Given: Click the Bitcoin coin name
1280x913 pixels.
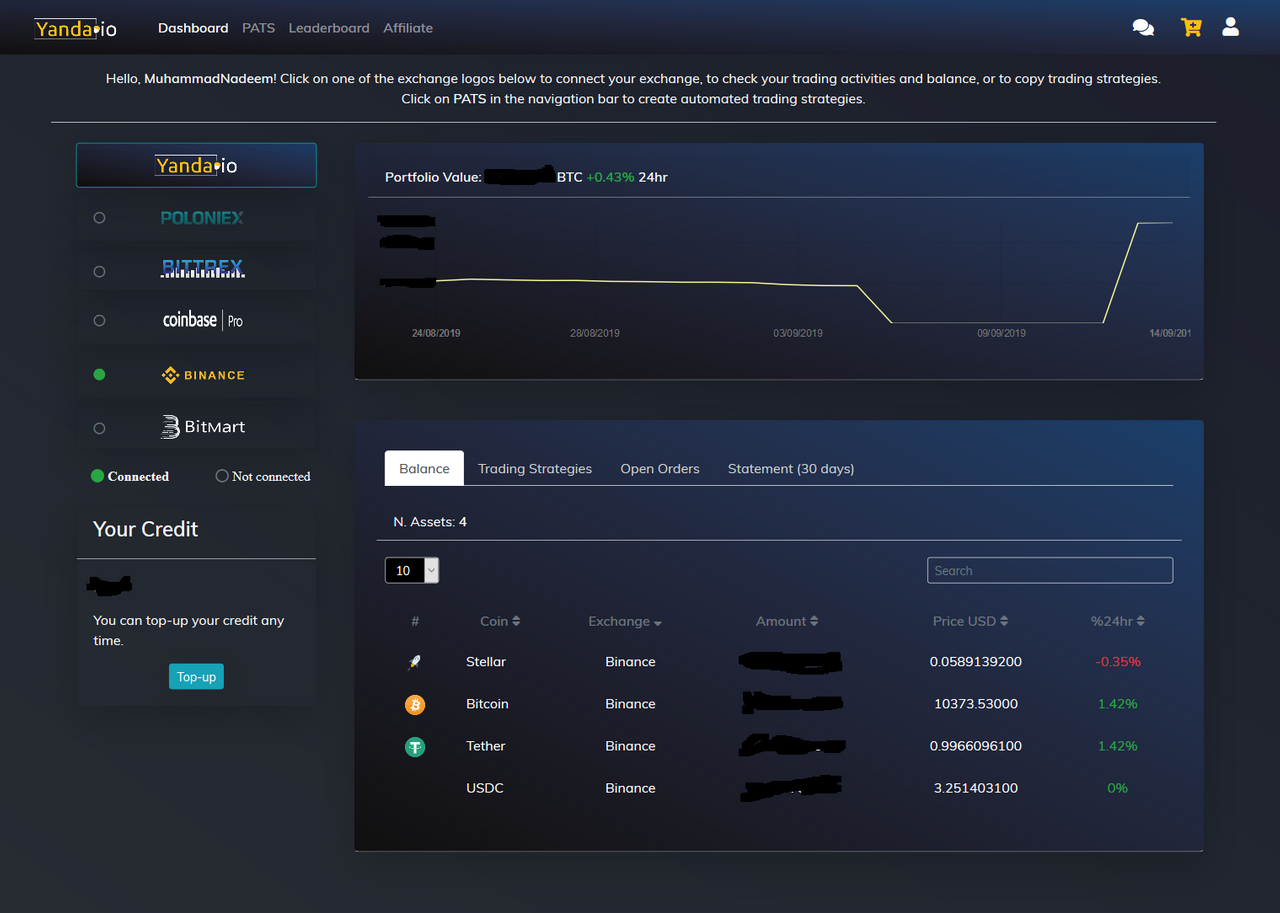Looking at the screenshot, I should (487, 704).
